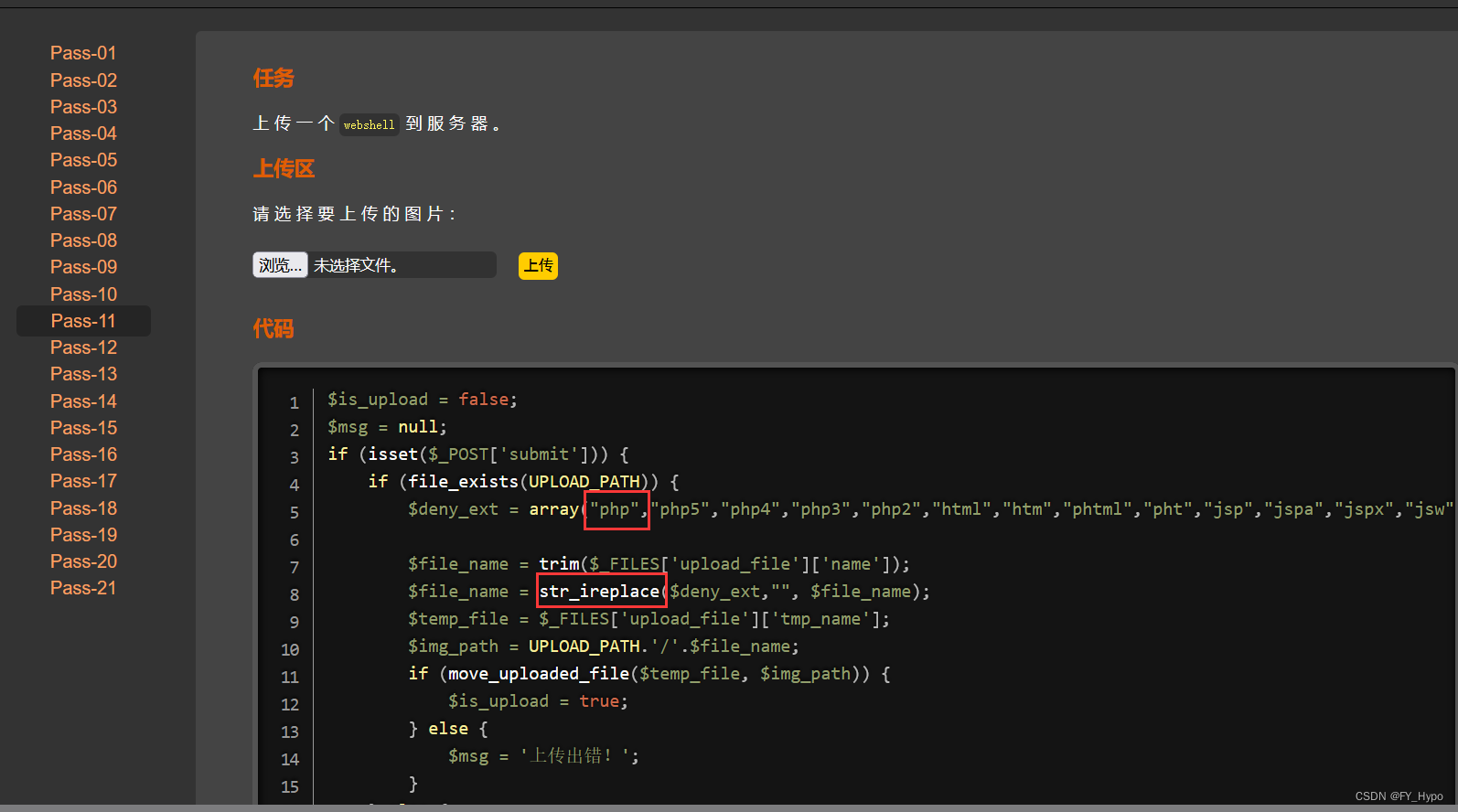
Task: Click the $deny_ext variable in line 5
Action: (453, 509)
